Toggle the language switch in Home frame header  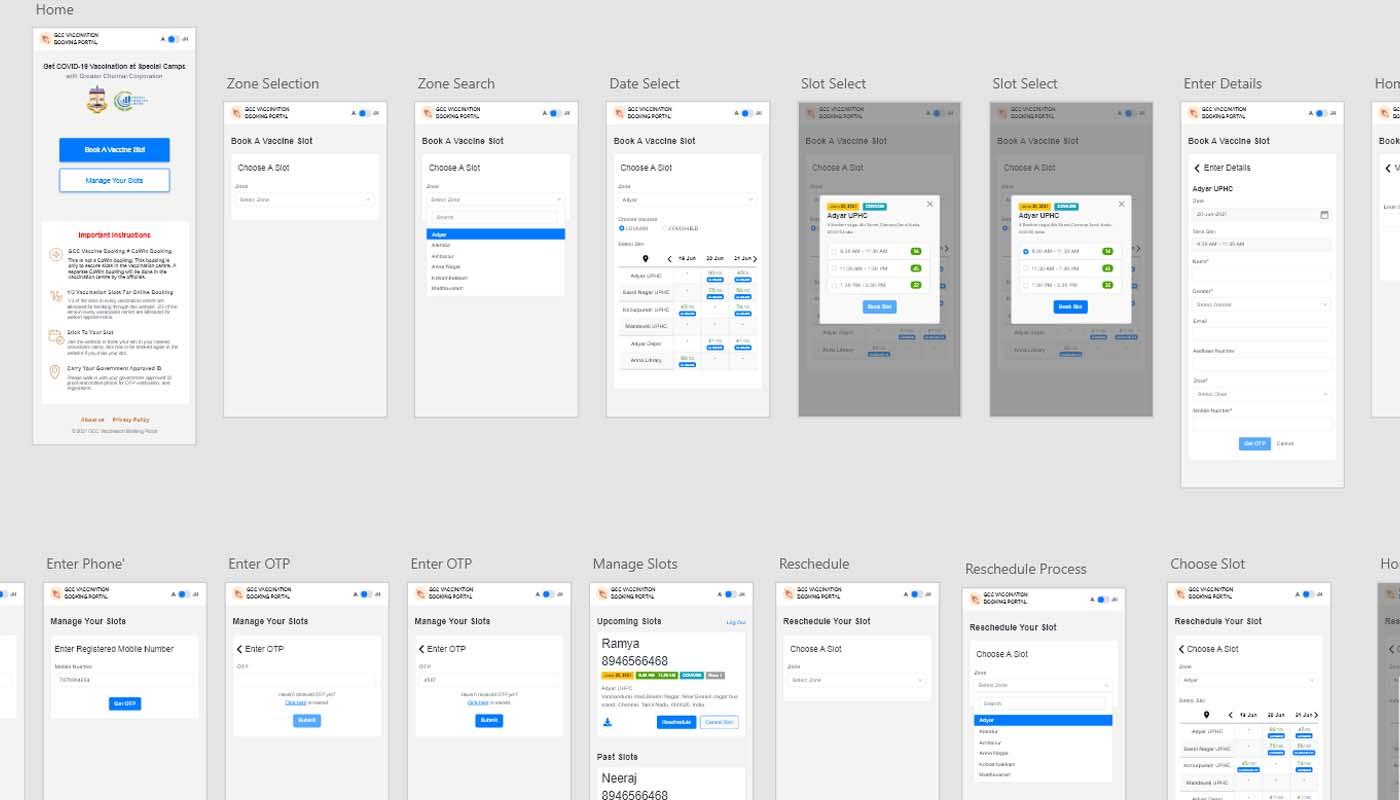coord(173,39)
